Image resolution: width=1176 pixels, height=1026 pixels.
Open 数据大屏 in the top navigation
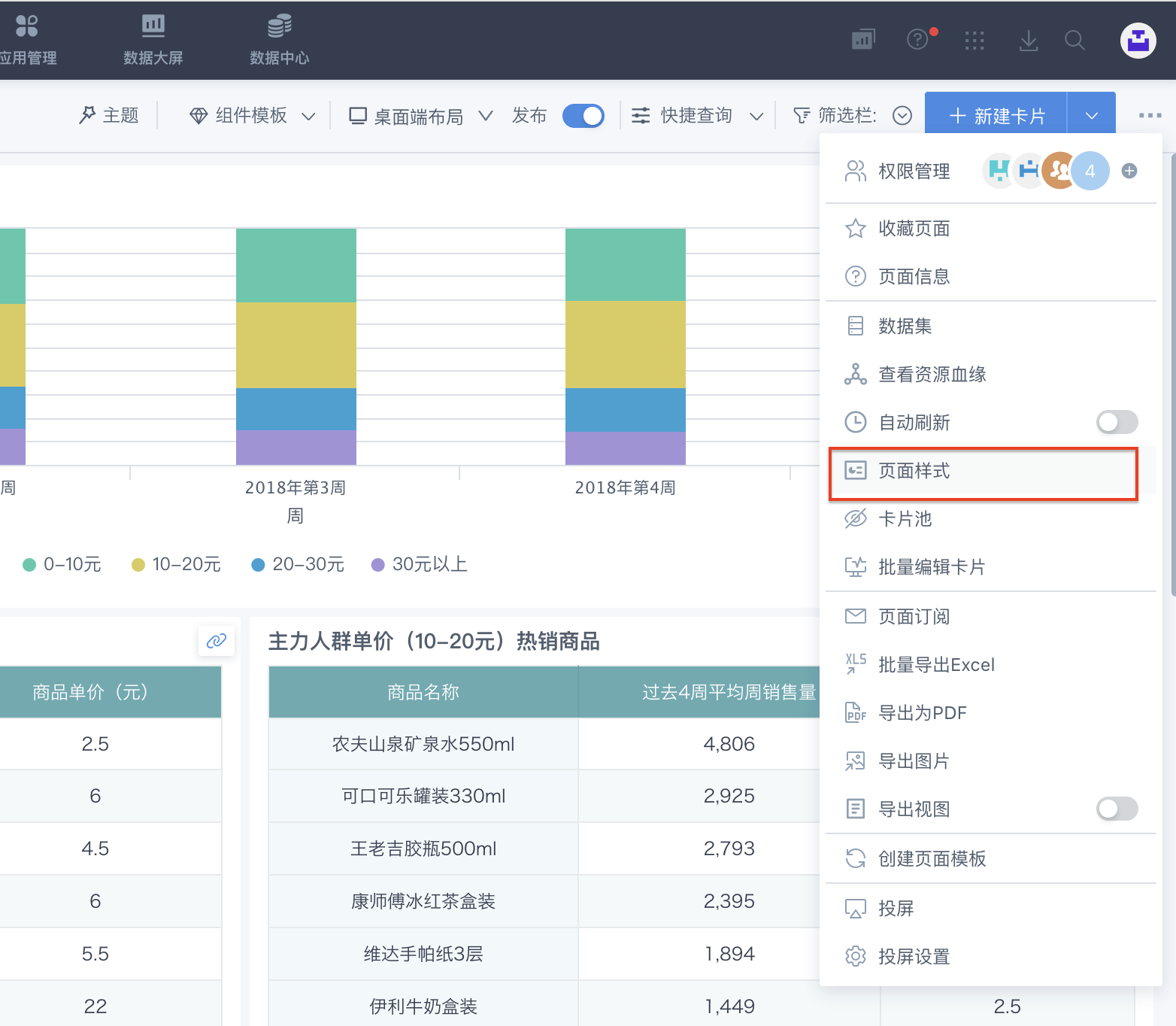click(153, 40)
